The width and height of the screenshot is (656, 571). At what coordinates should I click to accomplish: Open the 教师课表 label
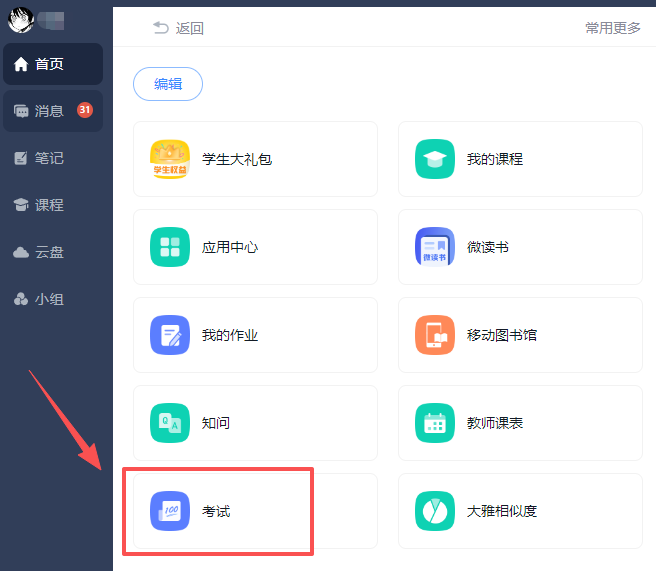coord(495,423)
